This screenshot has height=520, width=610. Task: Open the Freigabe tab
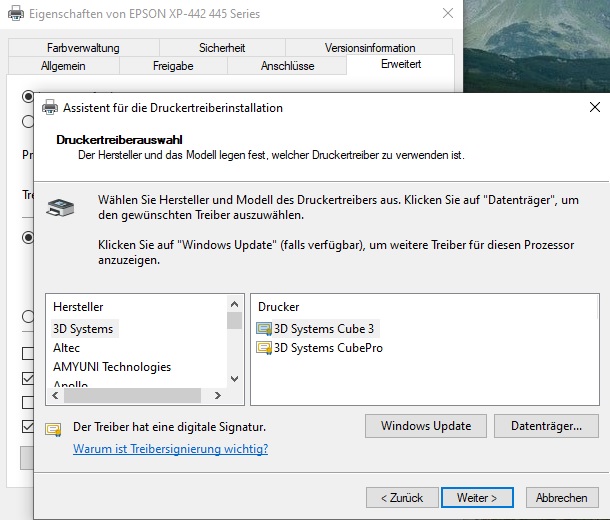pyautogui.click(x=173, y=66)
